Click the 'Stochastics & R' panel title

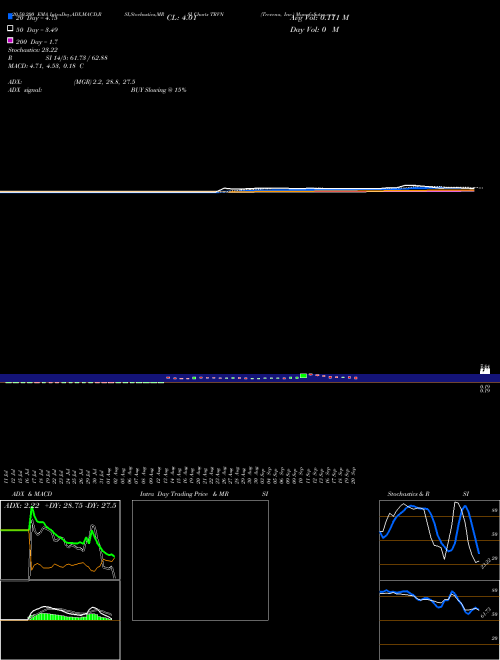tap(408, 494)
